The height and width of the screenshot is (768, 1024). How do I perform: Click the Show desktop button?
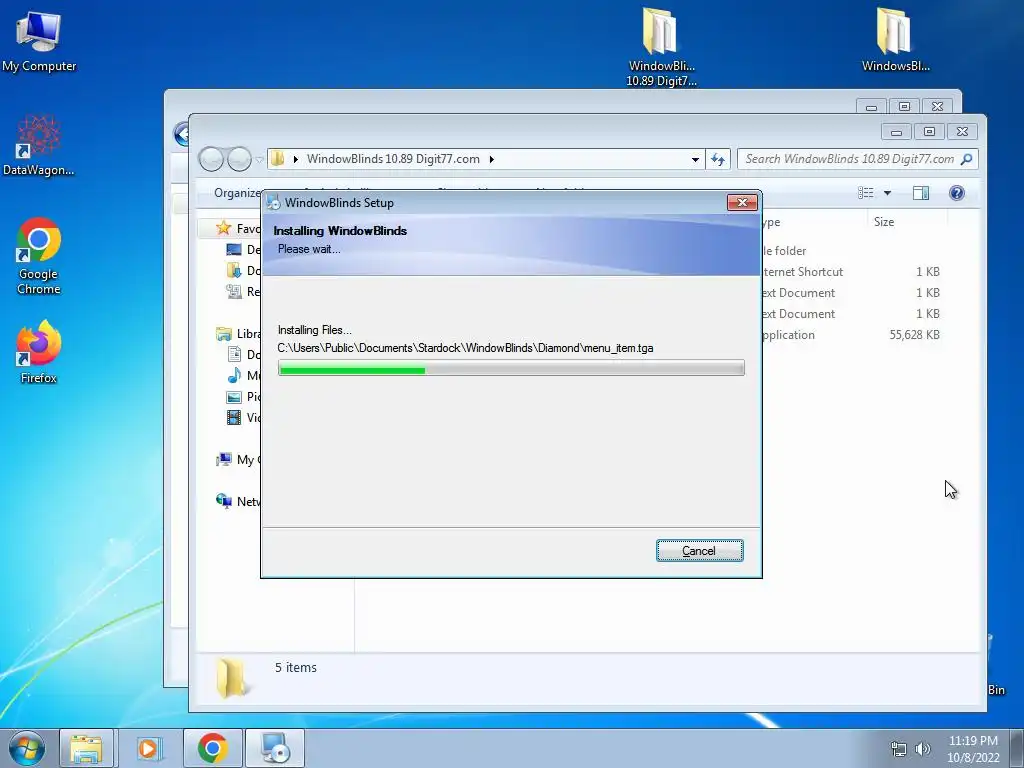click(1017, 748)
